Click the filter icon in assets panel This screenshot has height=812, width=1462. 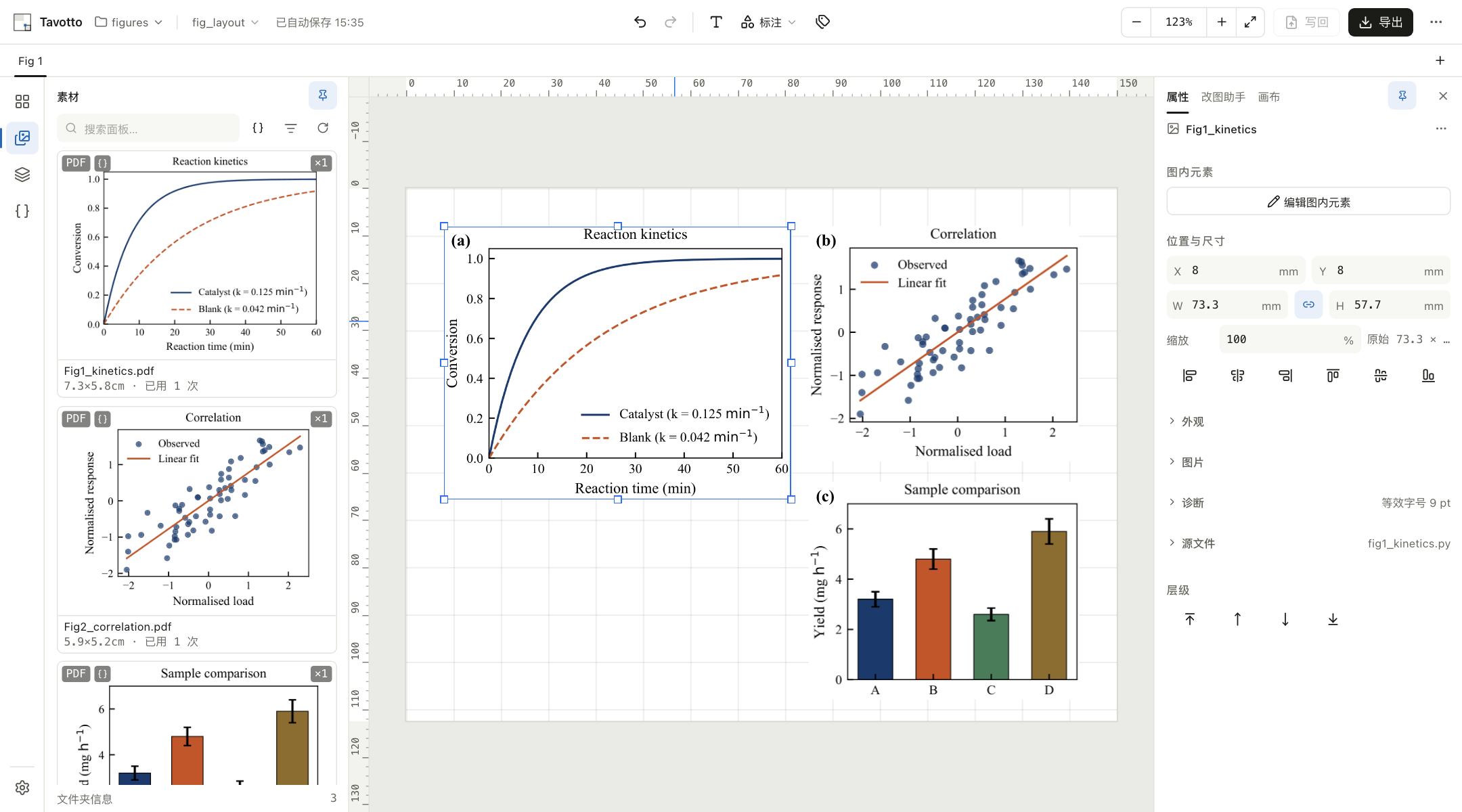point(290,128)
